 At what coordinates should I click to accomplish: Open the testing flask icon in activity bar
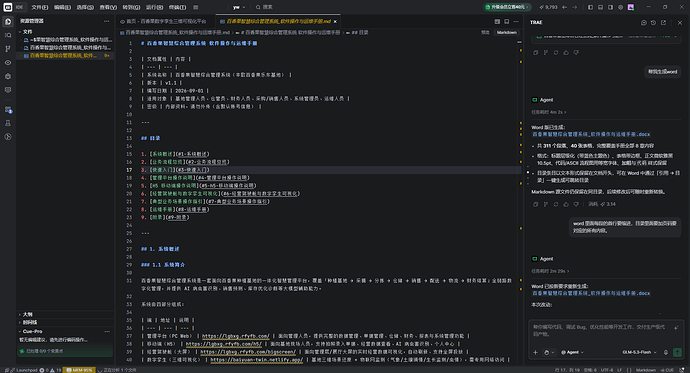pyautogui.click(x=8, y=123)
